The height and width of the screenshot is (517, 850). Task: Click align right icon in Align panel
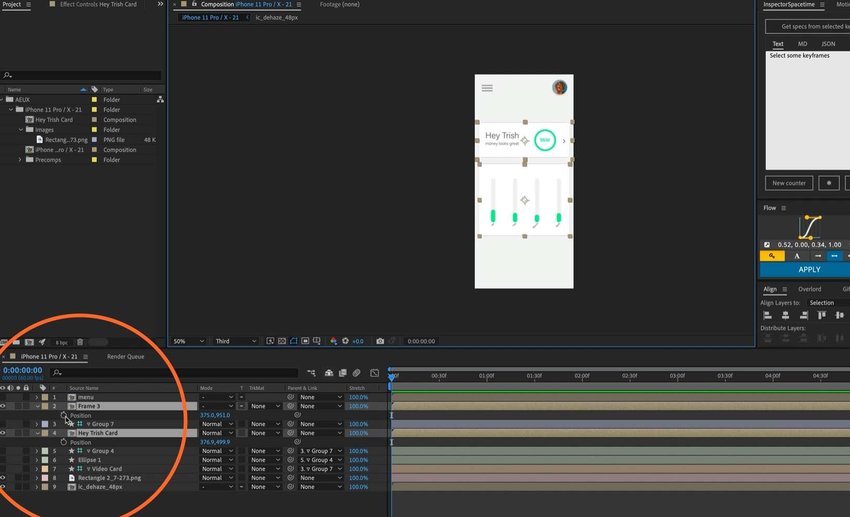(x=803, y=315)
